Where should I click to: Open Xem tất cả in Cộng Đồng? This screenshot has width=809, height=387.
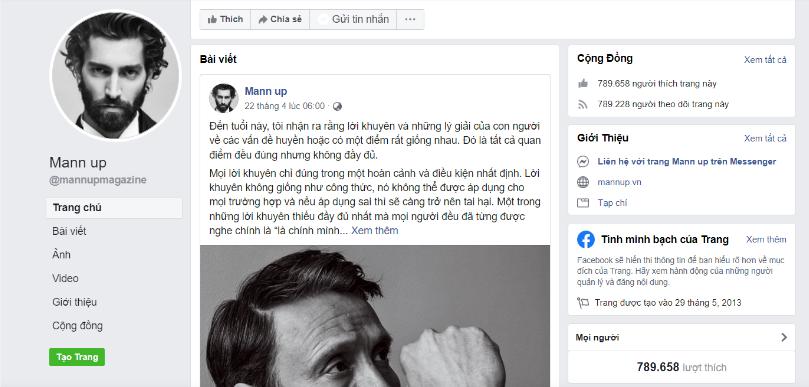pos(765,60)
